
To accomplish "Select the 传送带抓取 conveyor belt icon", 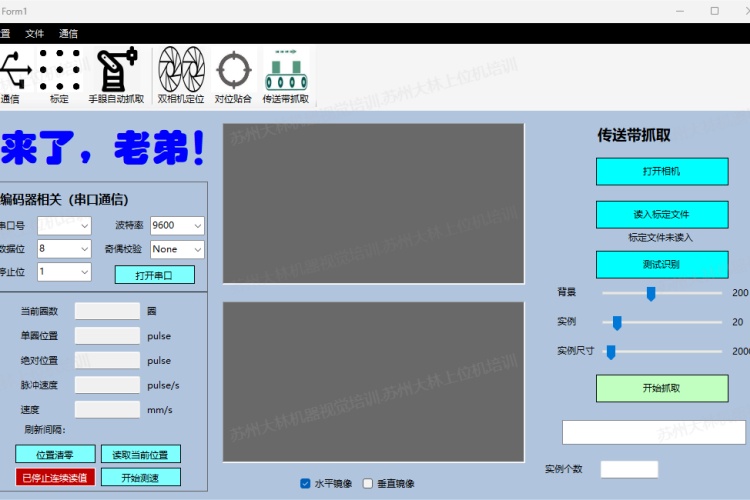I will coord(286,72).
